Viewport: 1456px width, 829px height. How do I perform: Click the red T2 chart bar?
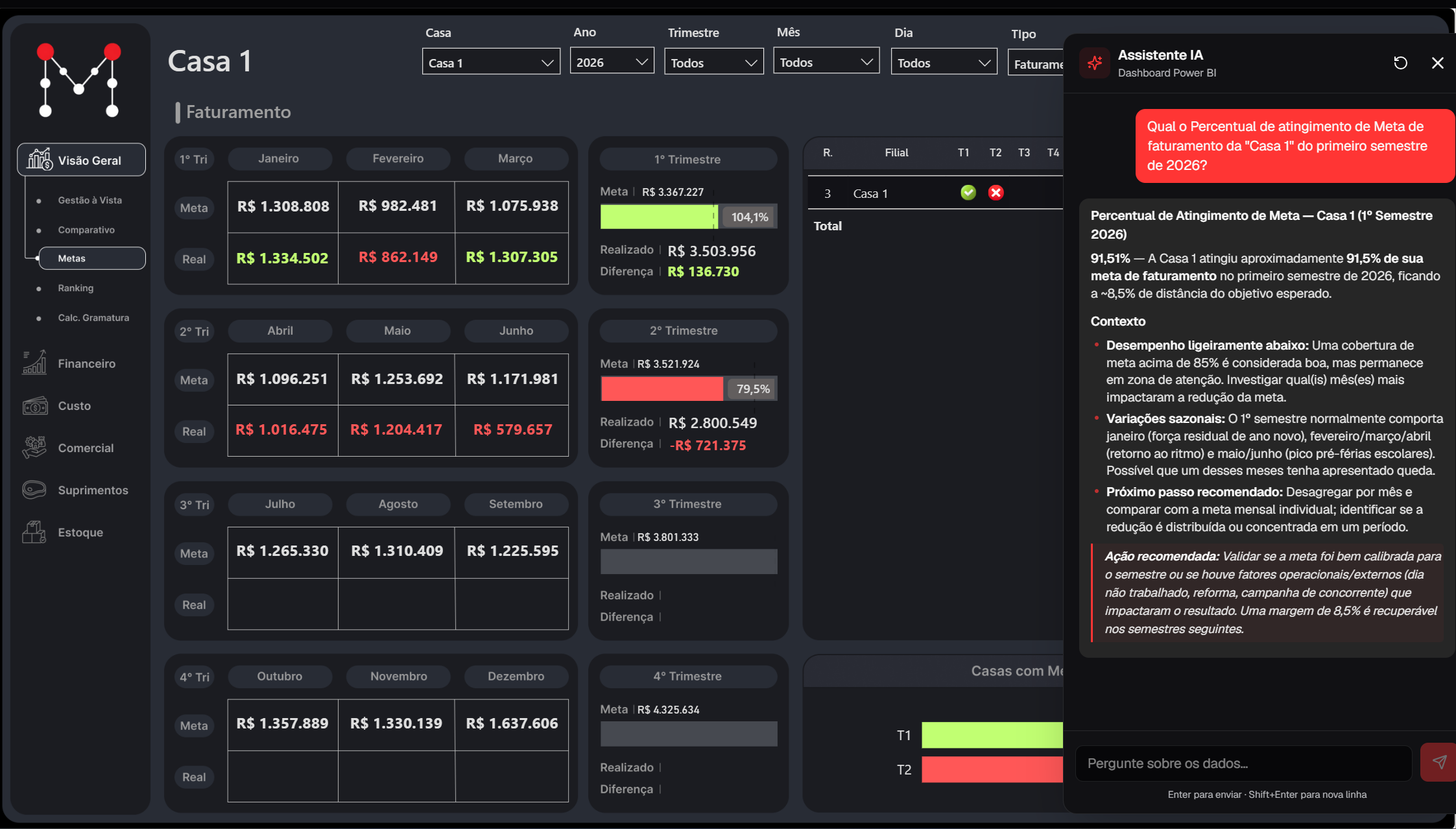992,769
